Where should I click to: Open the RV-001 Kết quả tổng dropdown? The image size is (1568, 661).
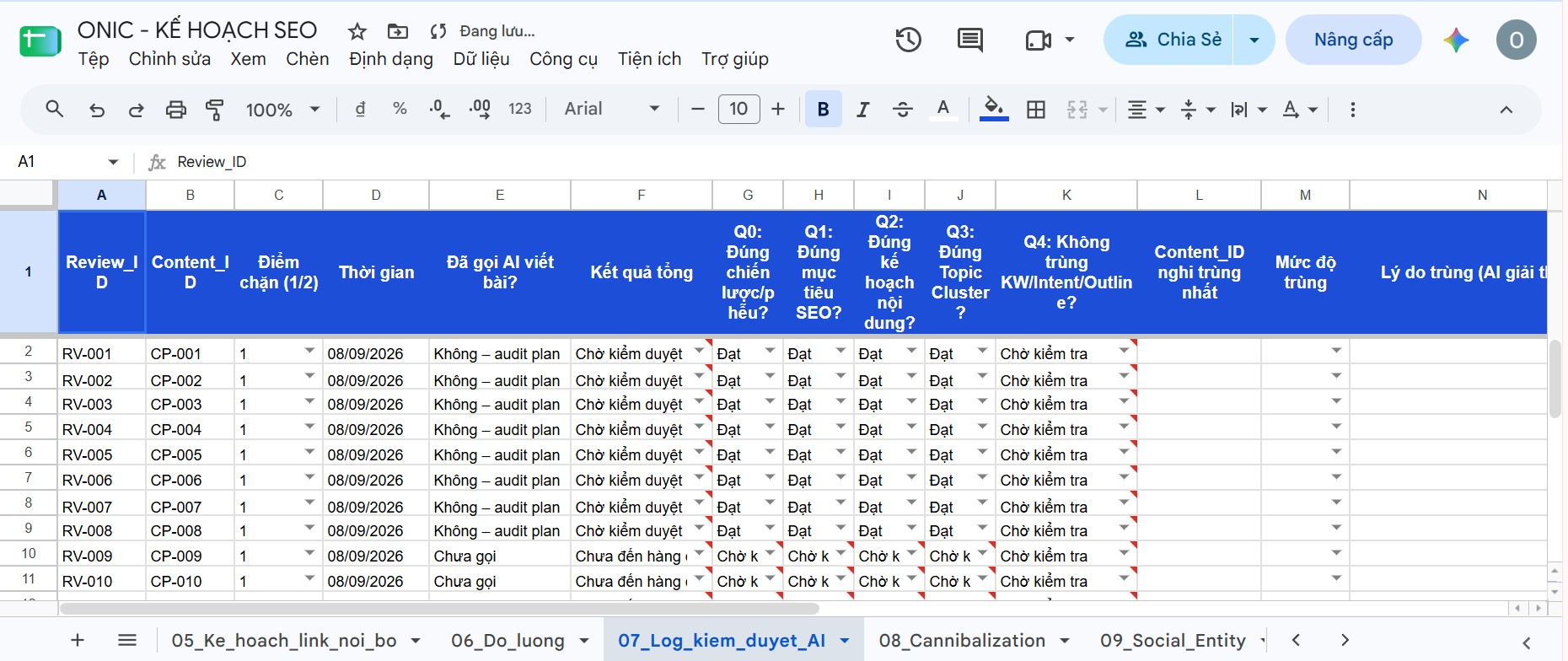[x=699, y=351]
